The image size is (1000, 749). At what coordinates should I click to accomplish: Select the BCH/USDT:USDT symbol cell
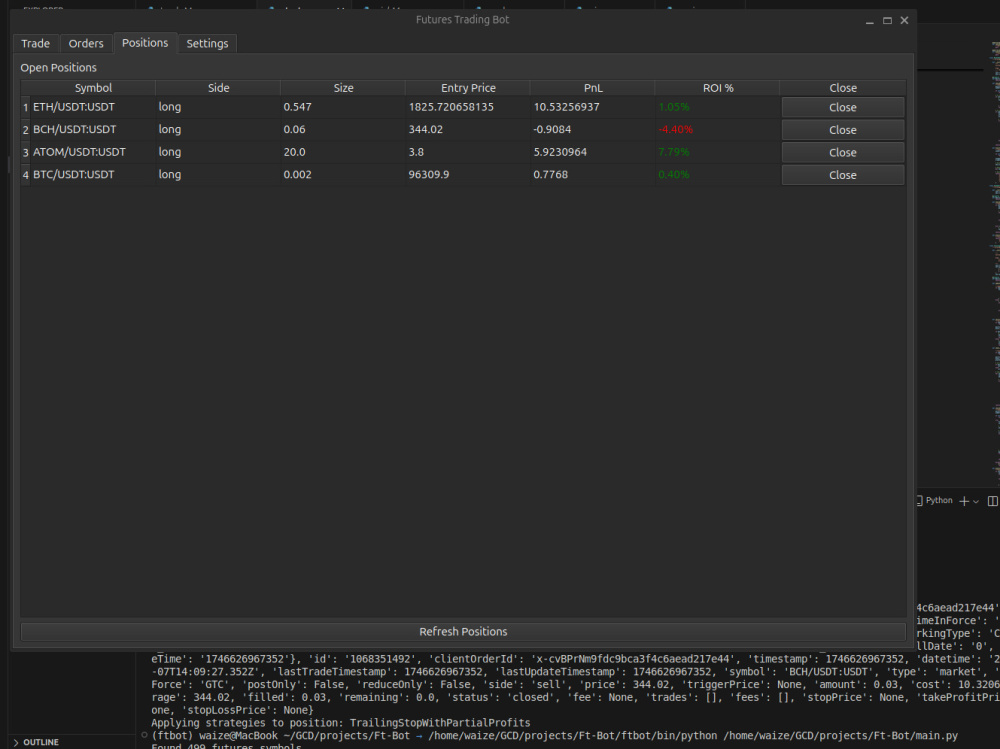tap(93, 130)
